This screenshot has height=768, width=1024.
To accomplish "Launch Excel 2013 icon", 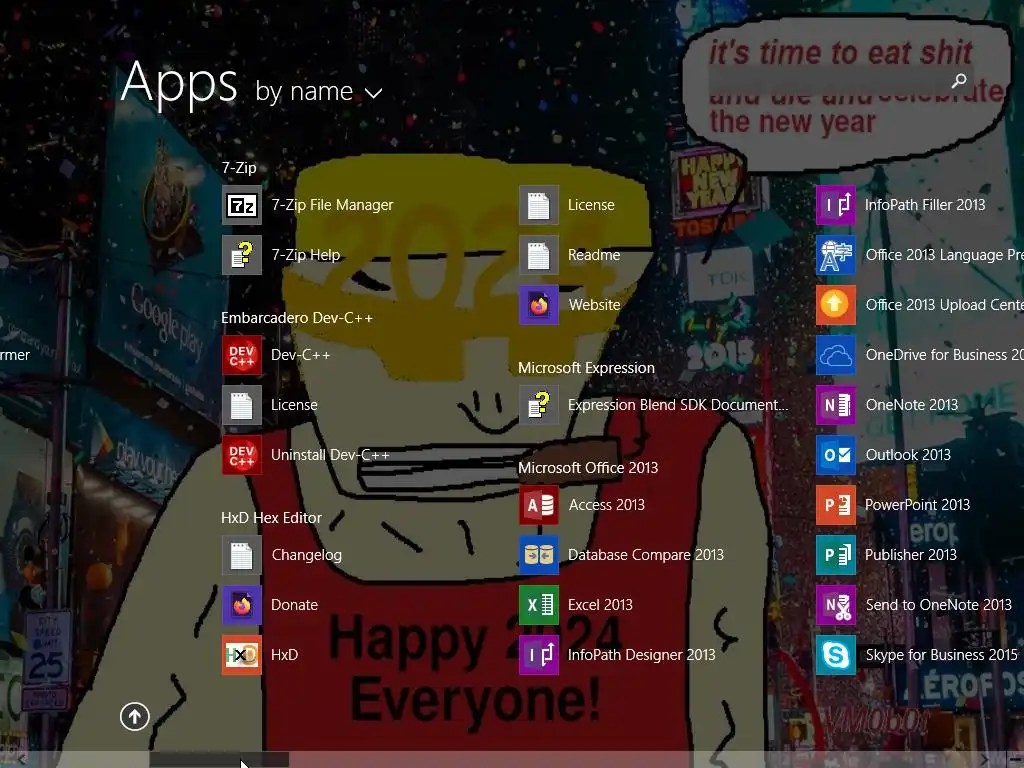I will (539, 605).
